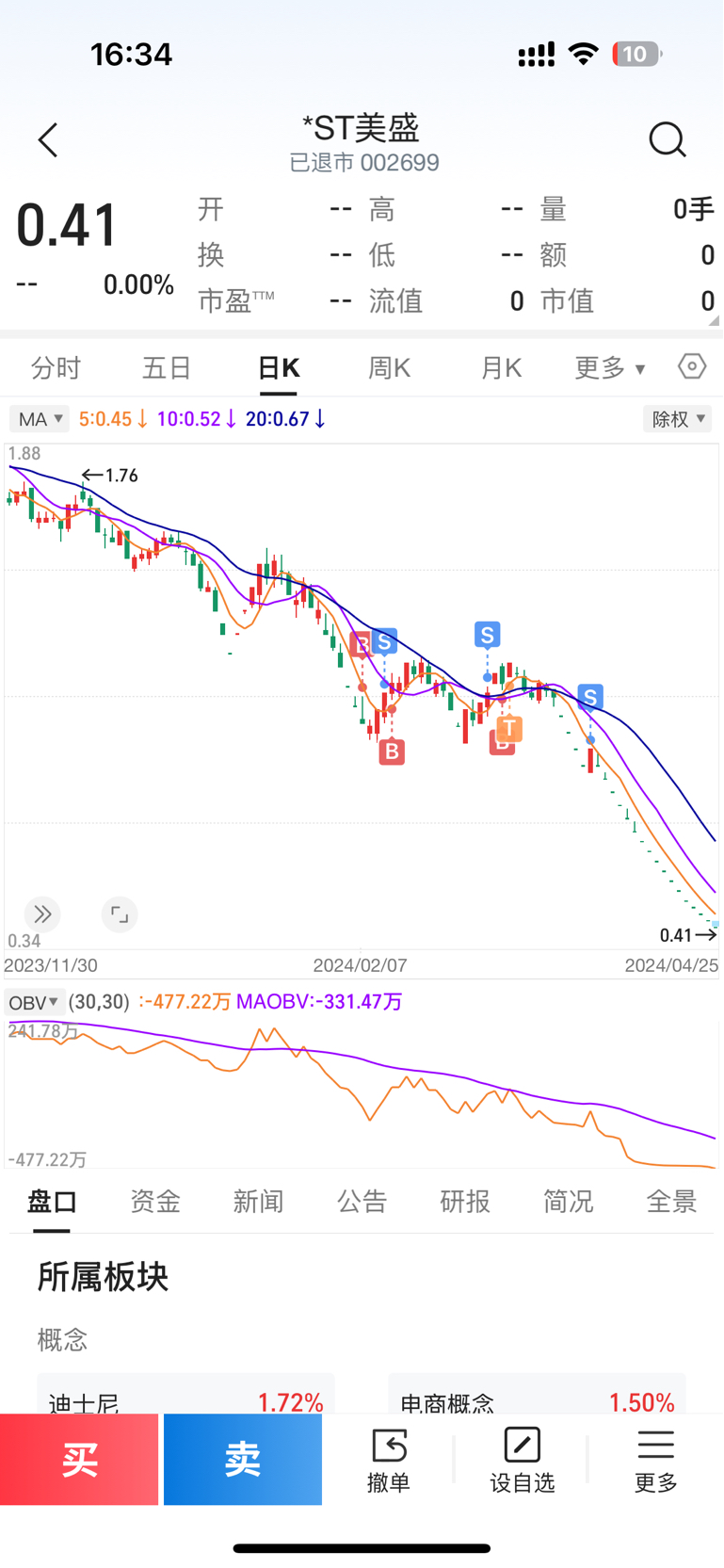This screenshot has width=724, height=1568.
Task: Expand the 更多 period dropdown
Action: click(x=610, y=367)
